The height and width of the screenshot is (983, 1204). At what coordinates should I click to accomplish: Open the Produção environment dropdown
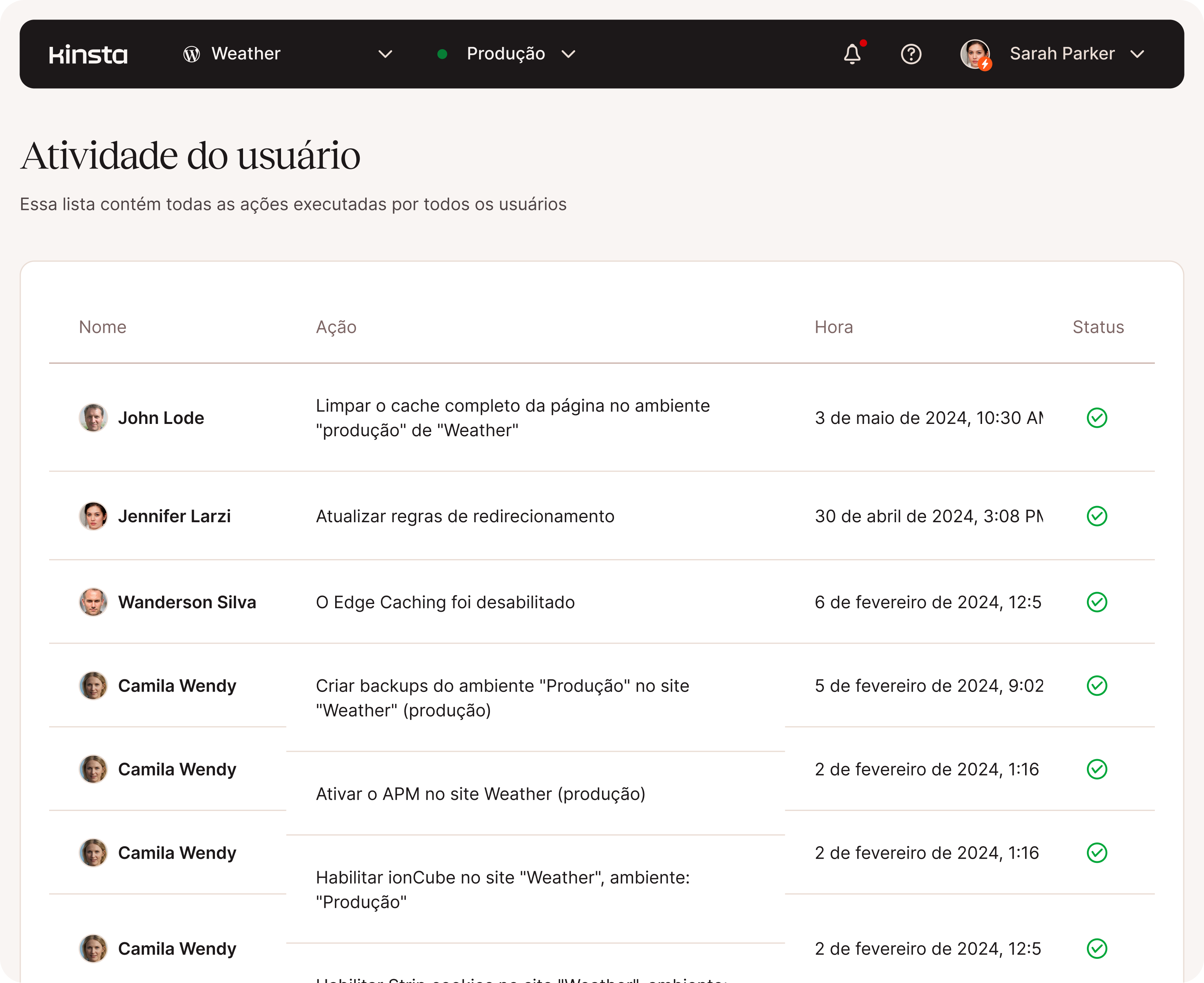(568, 55)
